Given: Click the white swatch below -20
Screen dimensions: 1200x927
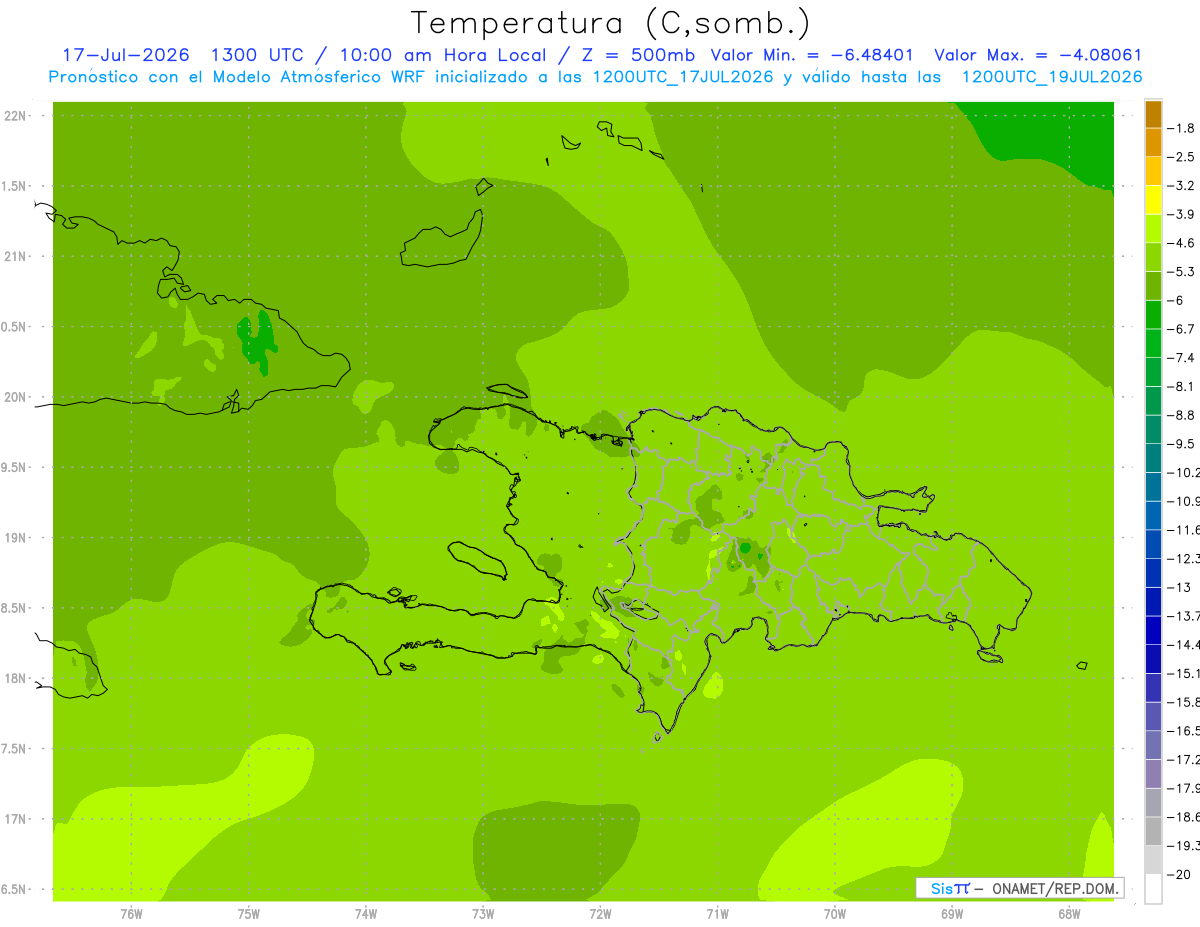Looking at the screenshot, I should (1153, 889).
